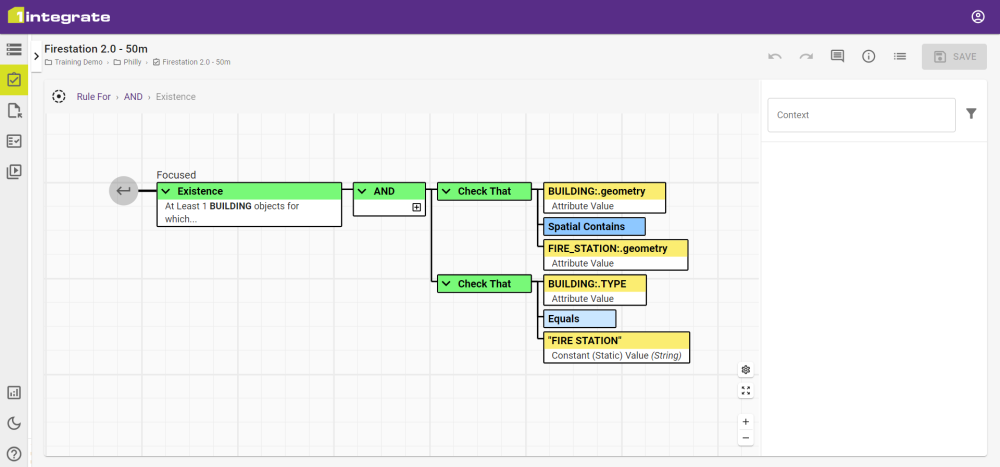Click the undo arrow in toolbar
Viewport: 1000px width, 467px height.
(x=775, y=57)
